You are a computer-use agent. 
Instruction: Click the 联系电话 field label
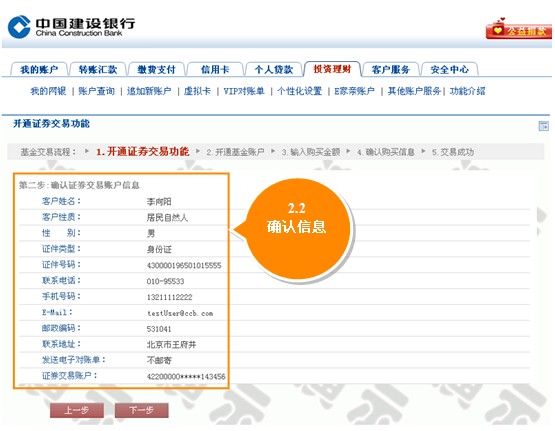[61, 281]
